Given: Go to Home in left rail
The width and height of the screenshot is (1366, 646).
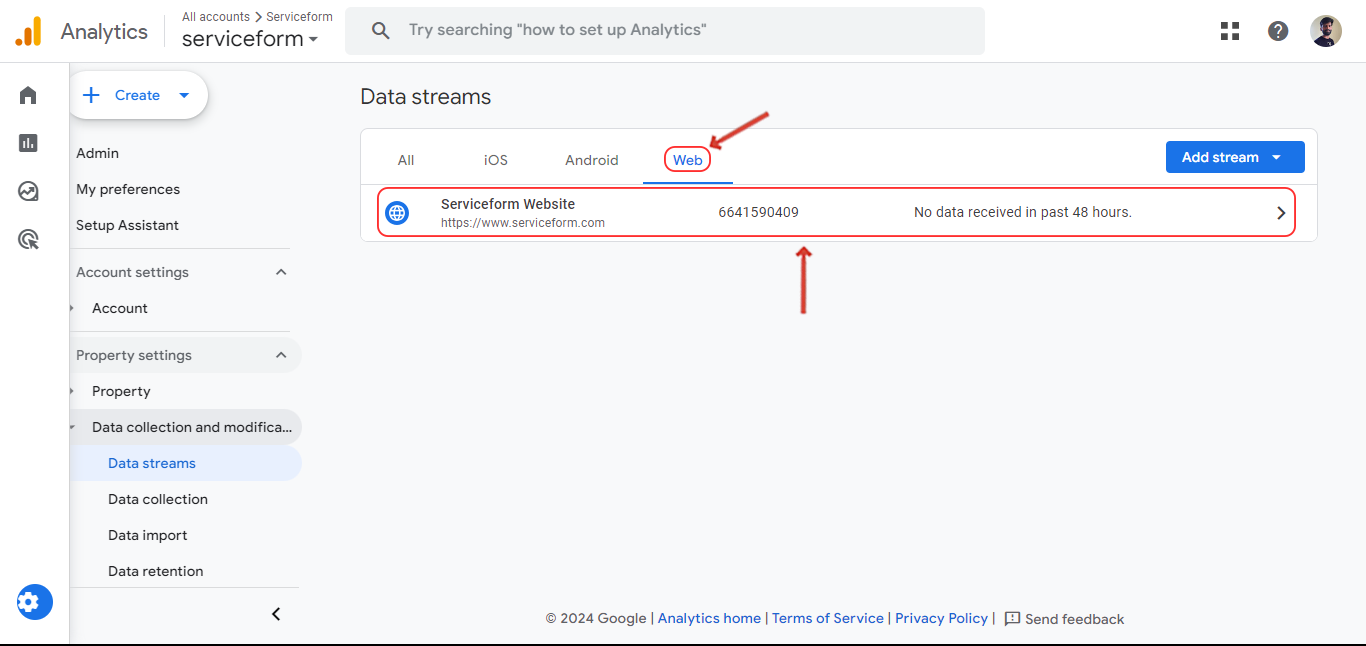Looking at the screenshot, I should pos(28,95).
